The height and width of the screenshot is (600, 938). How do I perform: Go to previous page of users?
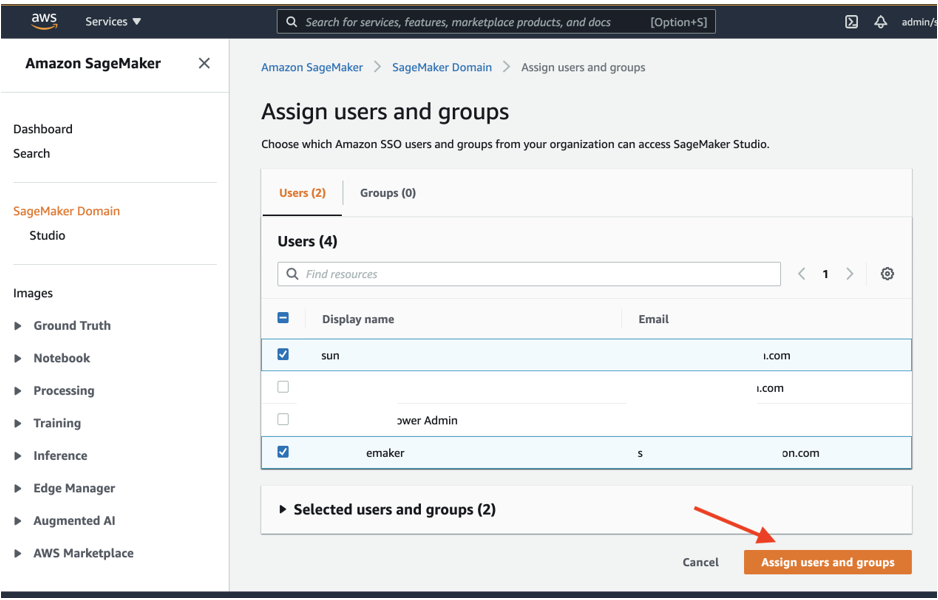(x=802, y=274)
